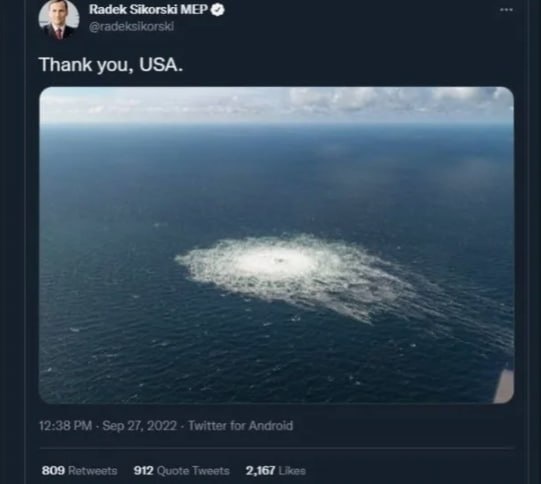Click the 912 quote tweet count number
Screen dimensions: 541x484
coord(144,471)
